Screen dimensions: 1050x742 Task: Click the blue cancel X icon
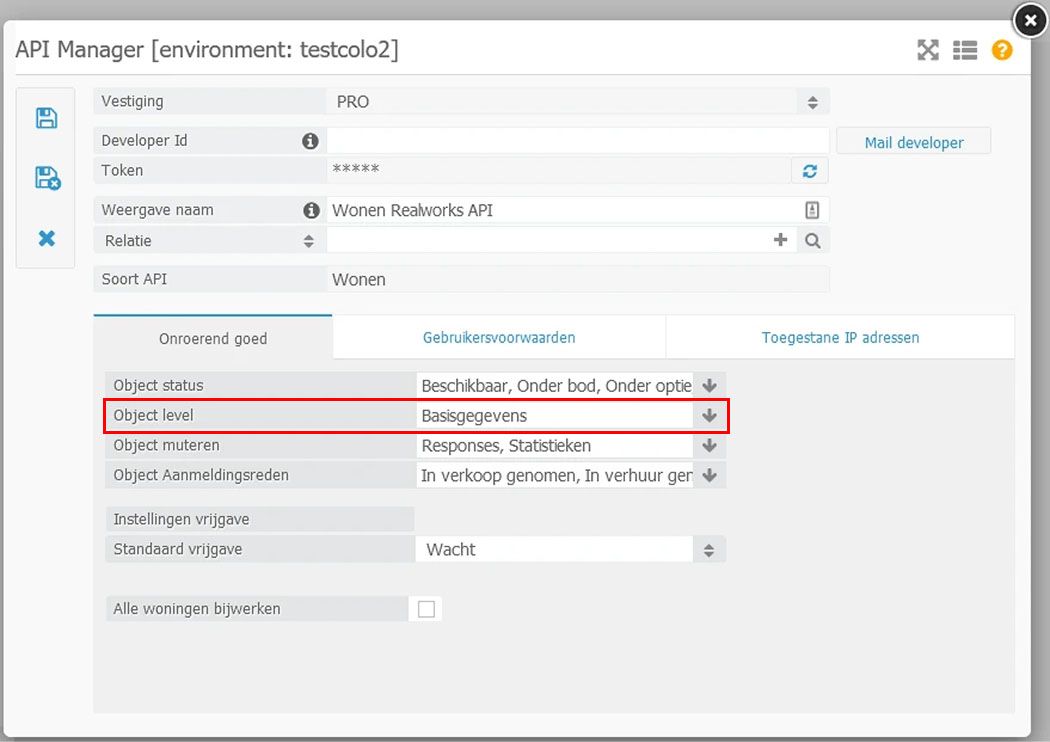coord(46,238)
